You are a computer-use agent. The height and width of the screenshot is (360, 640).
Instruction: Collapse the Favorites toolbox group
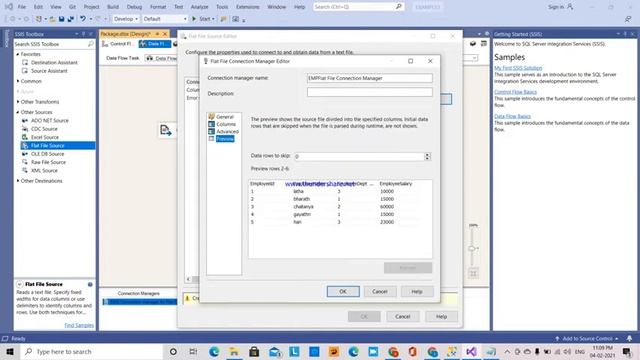point(18,54)
